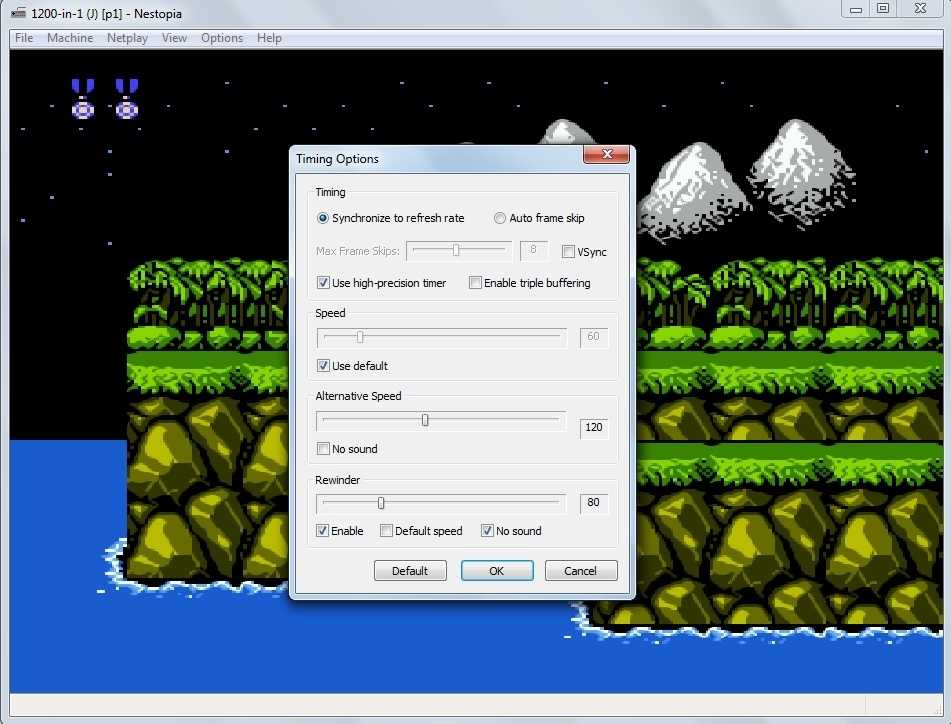951x724 pixels.
Task: Click the Max Frame Skips value 8
Action: [534, 250]
